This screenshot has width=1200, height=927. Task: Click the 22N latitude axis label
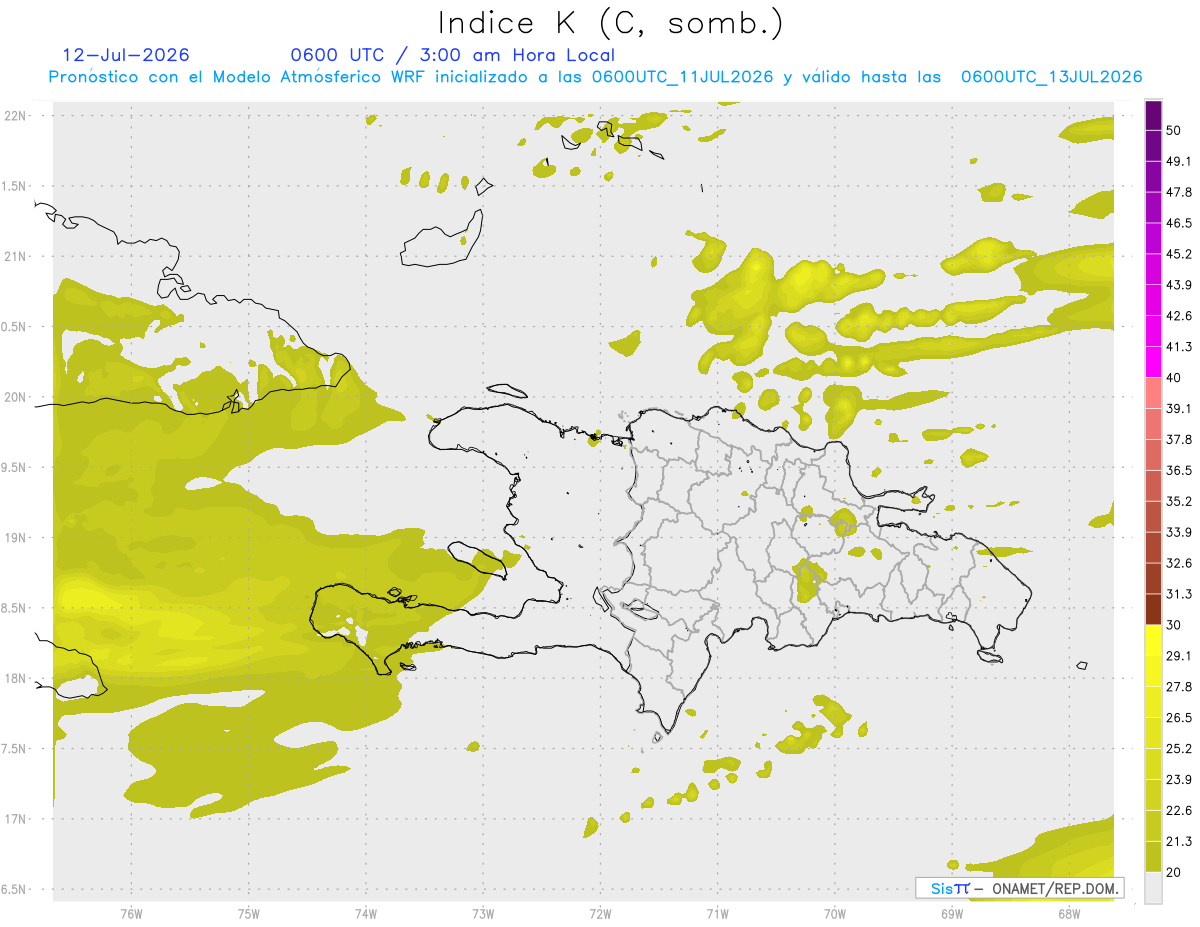tap(17, 115)
